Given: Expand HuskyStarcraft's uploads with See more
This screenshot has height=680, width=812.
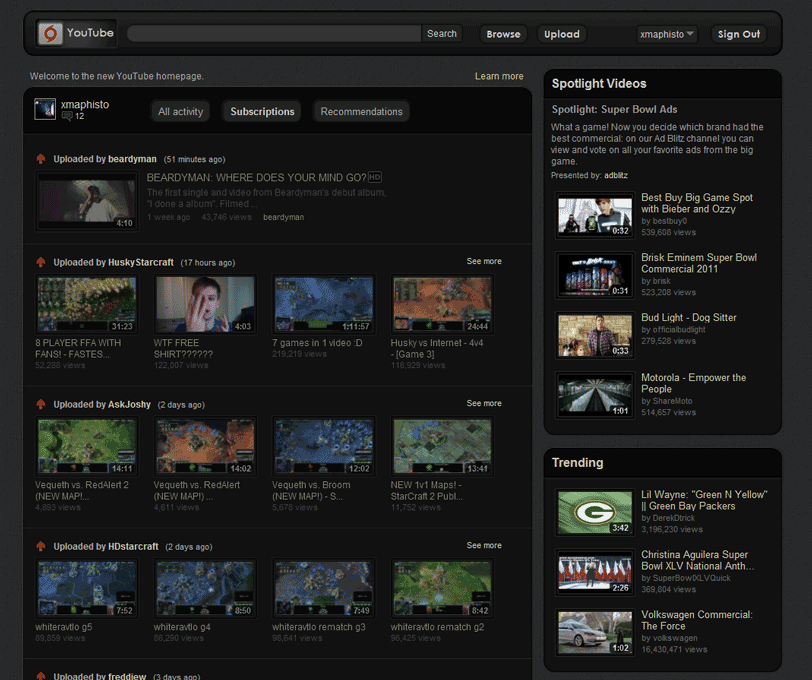Looking at the screenshot, I should pyautogui.click(x=483, y=260).
